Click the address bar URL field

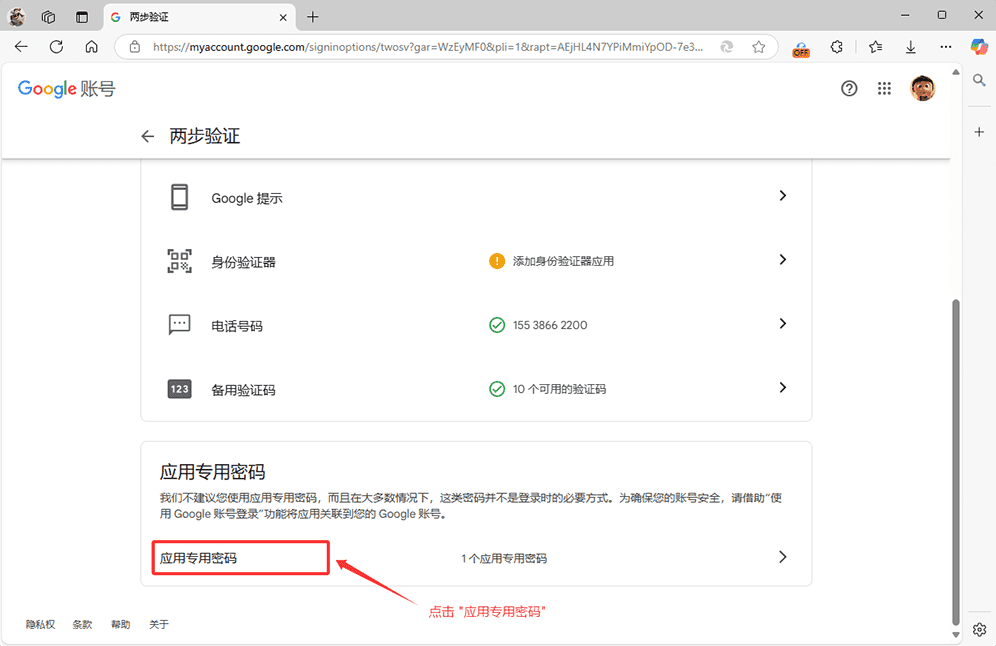(x=428, y=47)
